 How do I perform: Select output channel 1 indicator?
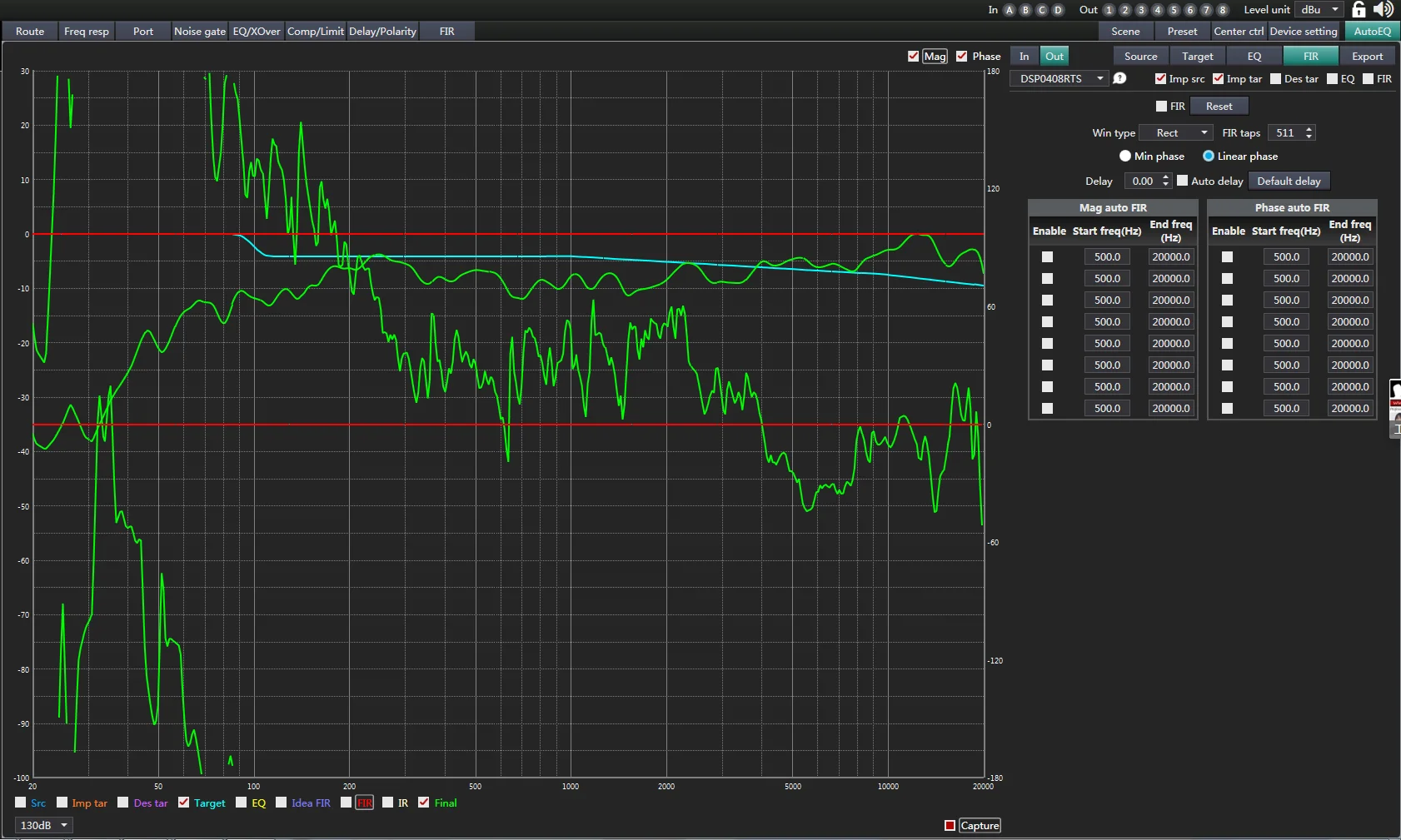pyautogui.click(x=1109, y=10)
